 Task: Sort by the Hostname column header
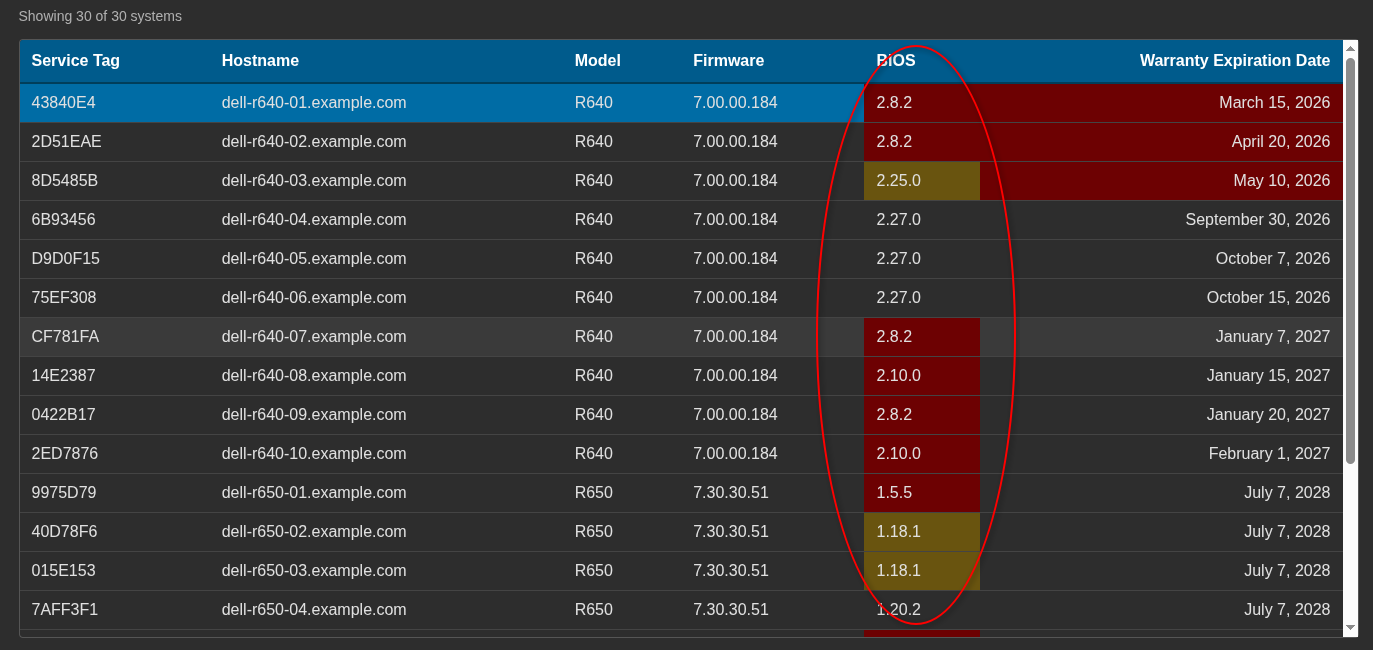pyautogui.click(x=260, y=61)
